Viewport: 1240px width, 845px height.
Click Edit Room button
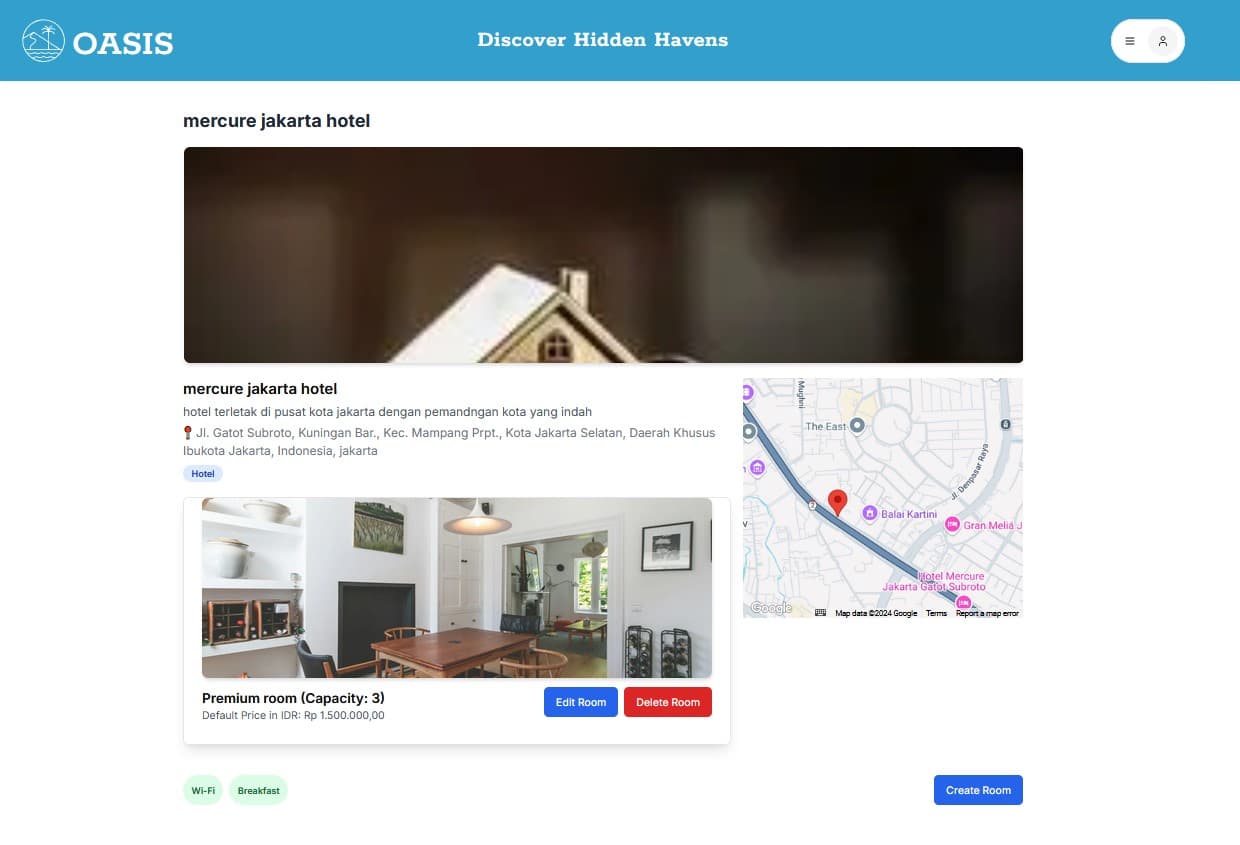click(x=581, y=702)
